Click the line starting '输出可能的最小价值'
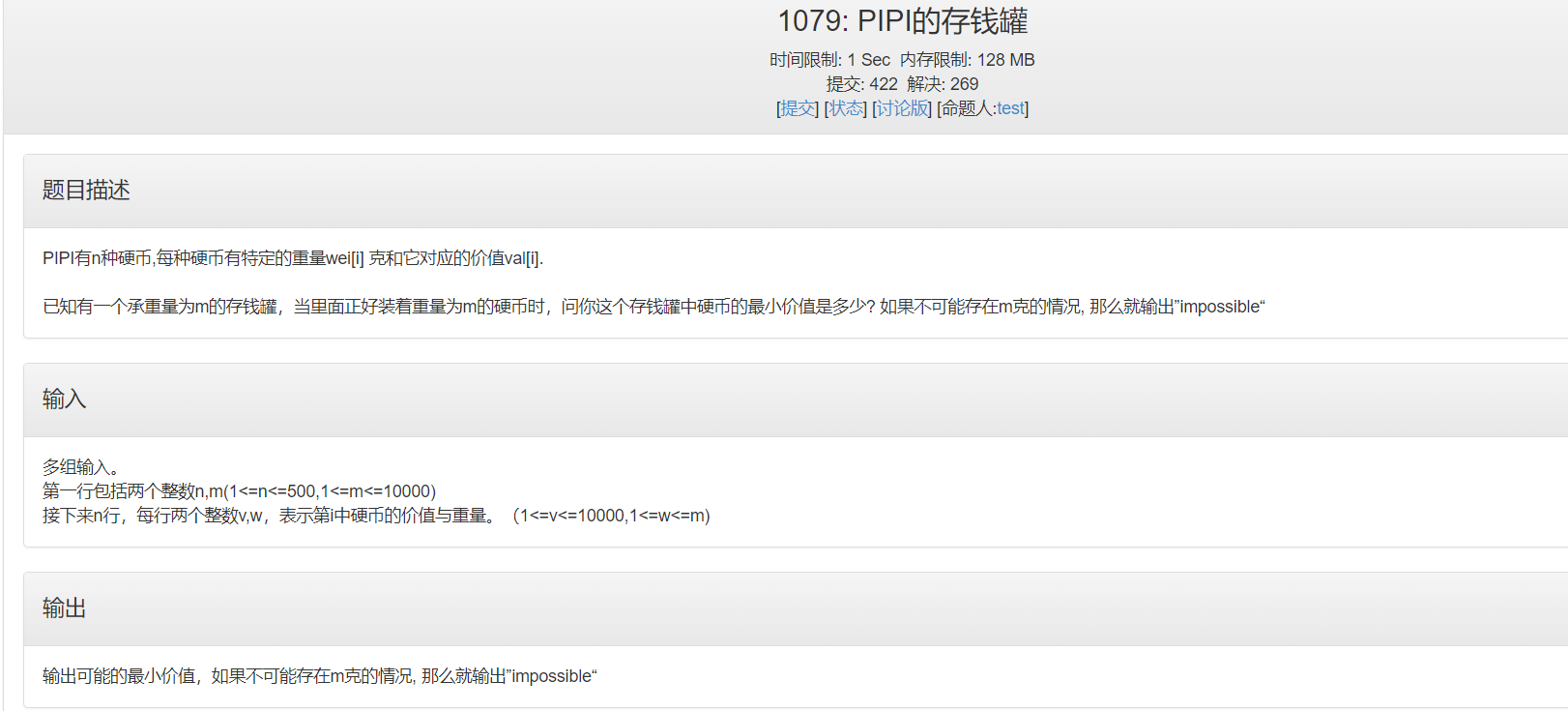1568x711 pixels. 319,676
